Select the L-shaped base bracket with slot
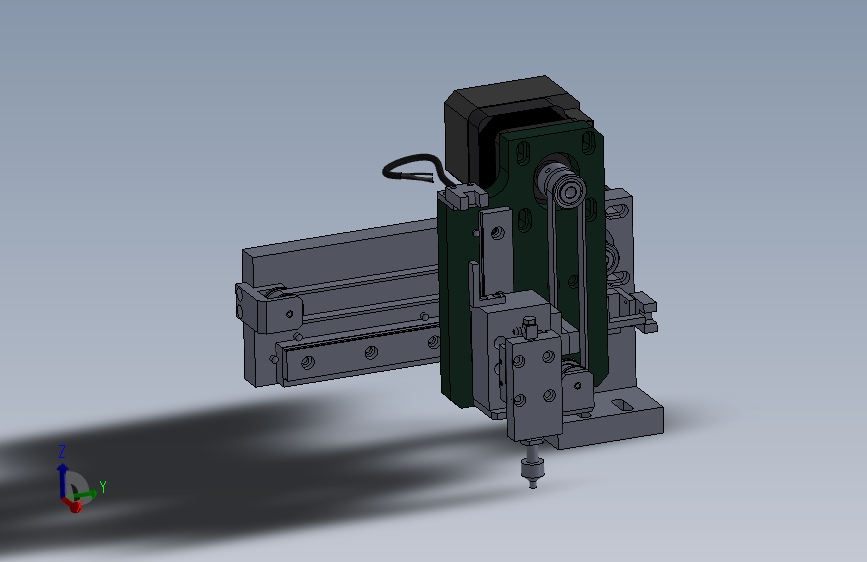The height and width of the screenshot is (562, 867). 614,418
